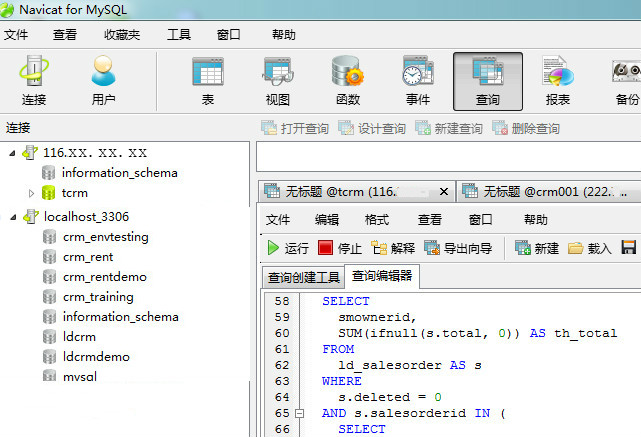Switch to Query Editor (查询编辑器) tab
This screenshot has width=641, height=437.
point(382,276)
